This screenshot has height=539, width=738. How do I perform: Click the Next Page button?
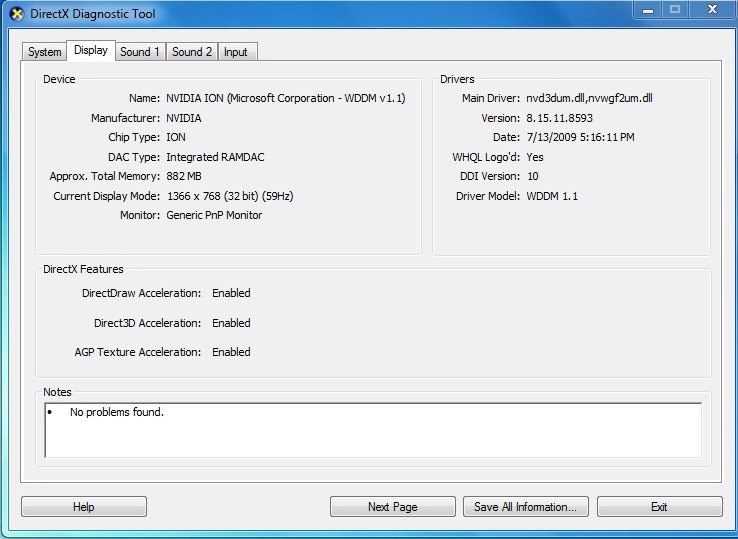pyautogui.click(x=393, y=507)
